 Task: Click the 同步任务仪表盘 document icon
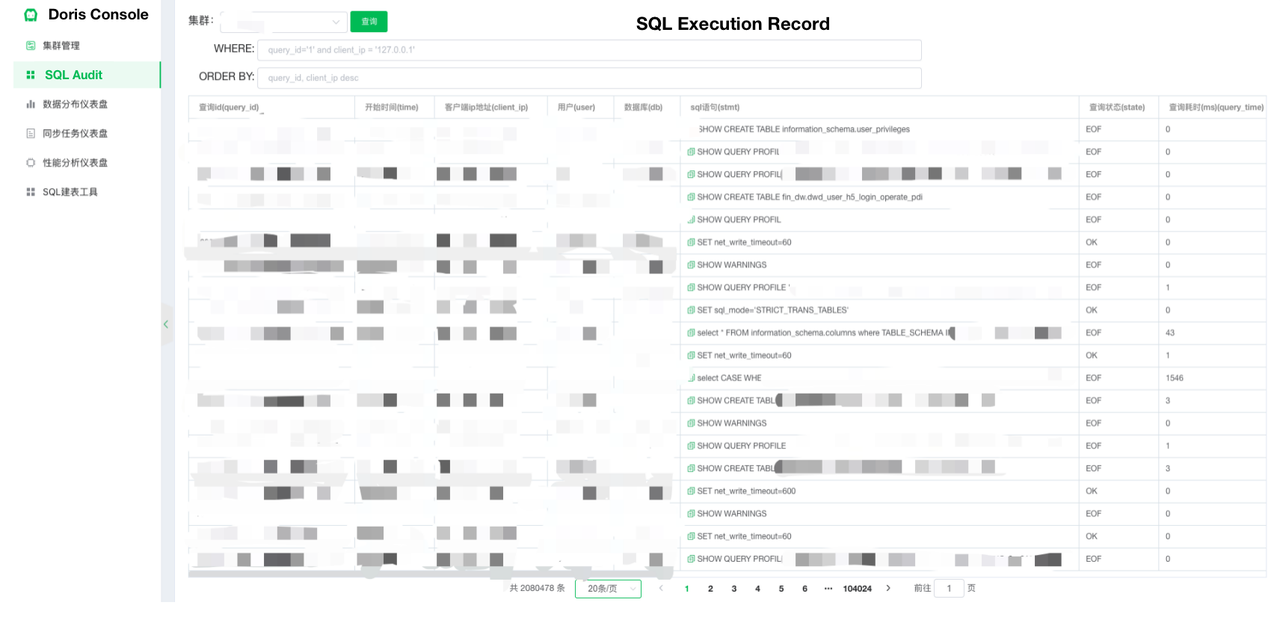click(x=31, y=133)
